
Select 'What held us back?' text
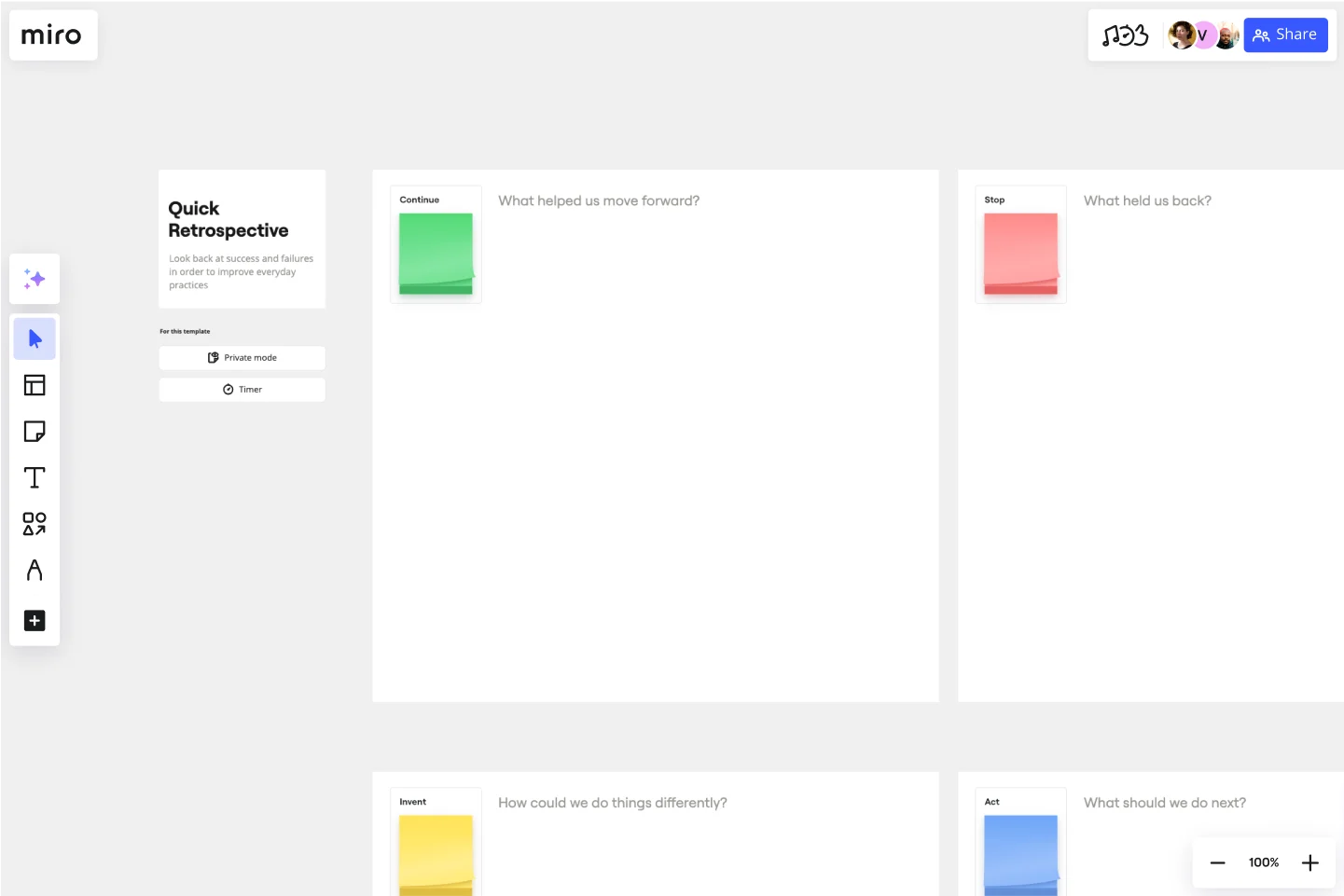[1147, 200]
